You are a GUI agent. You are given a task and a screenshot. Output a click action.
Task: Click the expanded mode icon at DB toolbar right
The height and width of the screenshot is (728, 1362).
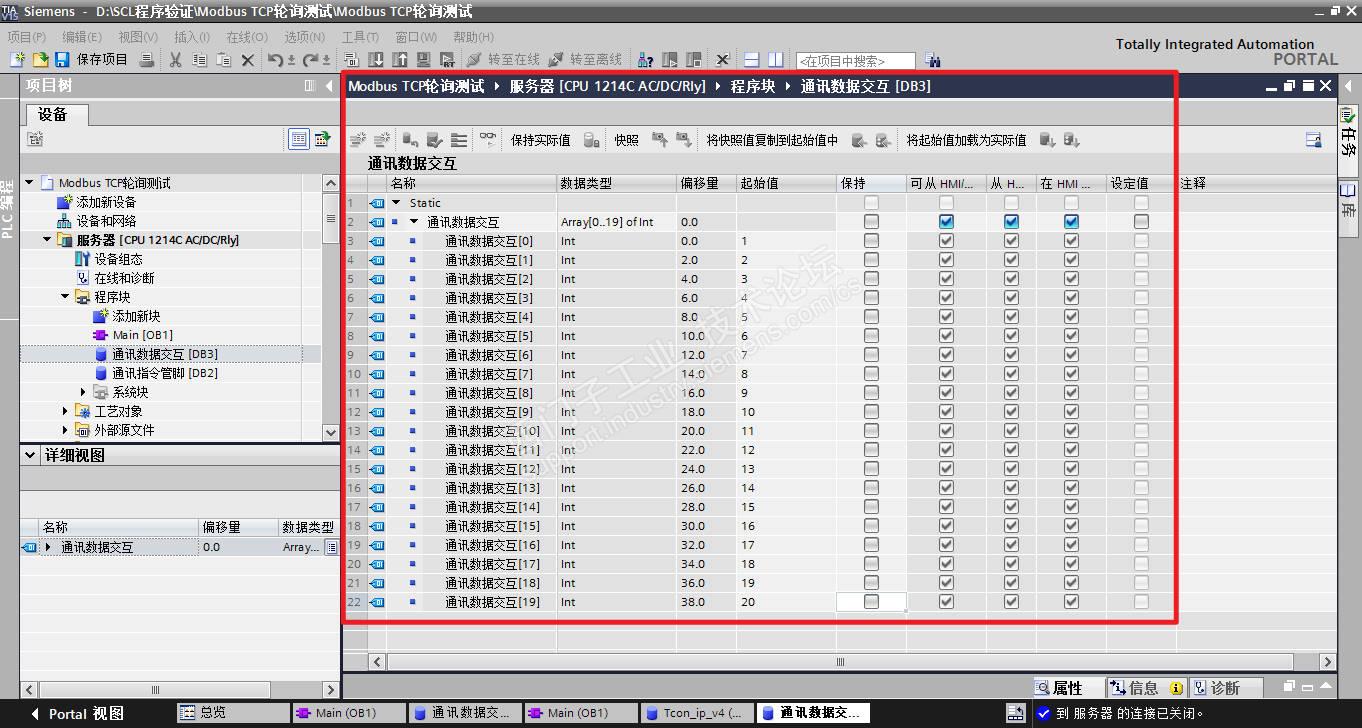(x=1314, y=140)
